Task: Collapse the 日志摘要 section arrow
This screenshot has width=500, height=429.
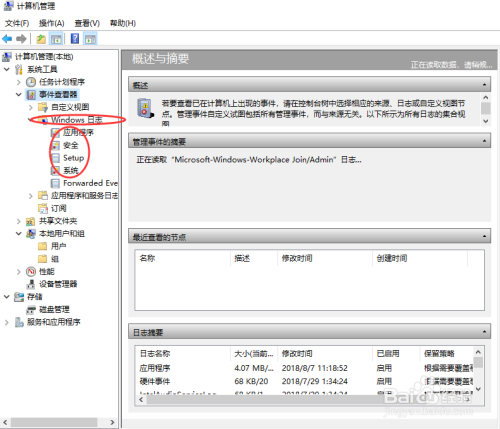Action: point(484,332)
